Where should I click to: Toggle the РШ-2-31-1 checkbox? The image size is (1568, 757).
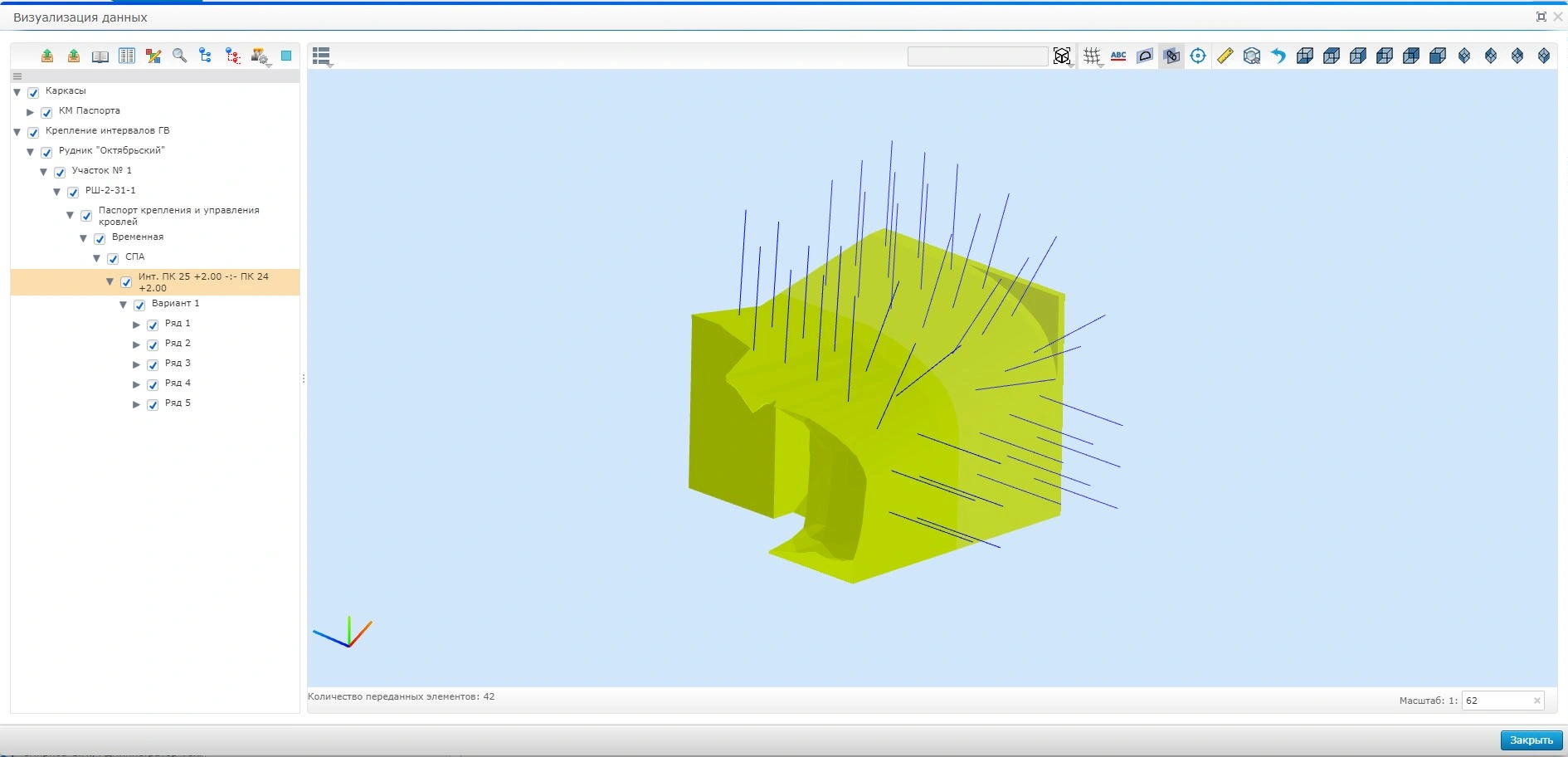73,192
